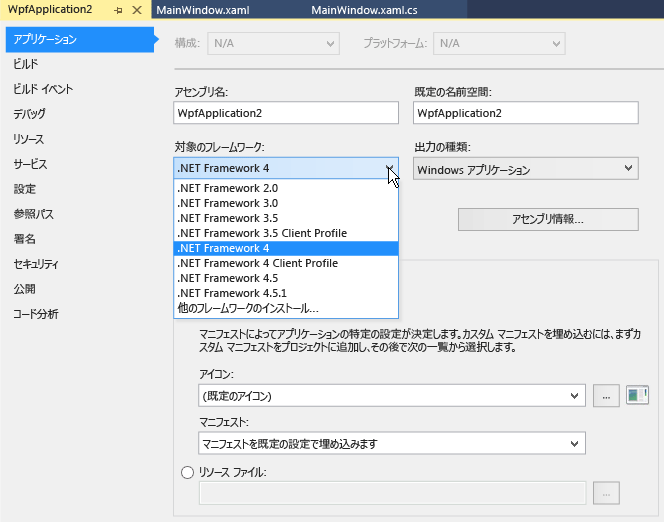Open the 構成 N/A dropdown
Screen dimensions: 664x522
coord(274,43)
